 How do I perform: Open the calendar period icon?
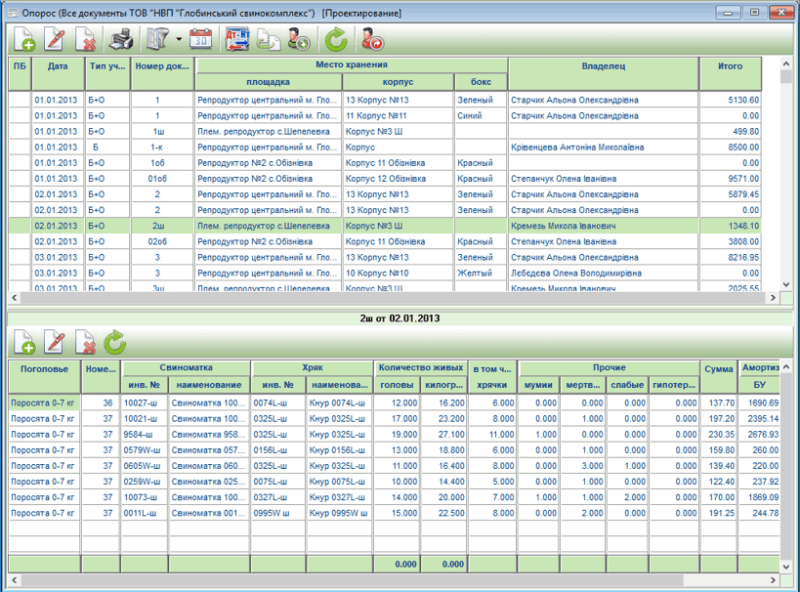coord(200,40)
